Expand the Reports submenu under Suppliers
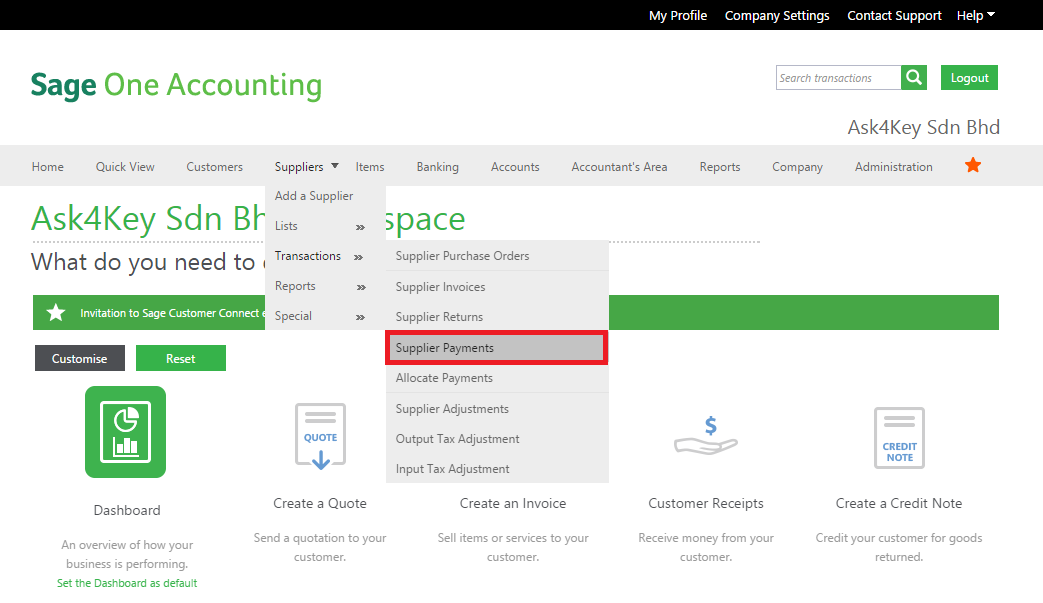The image size is (1043, 603). coord(320,286)
